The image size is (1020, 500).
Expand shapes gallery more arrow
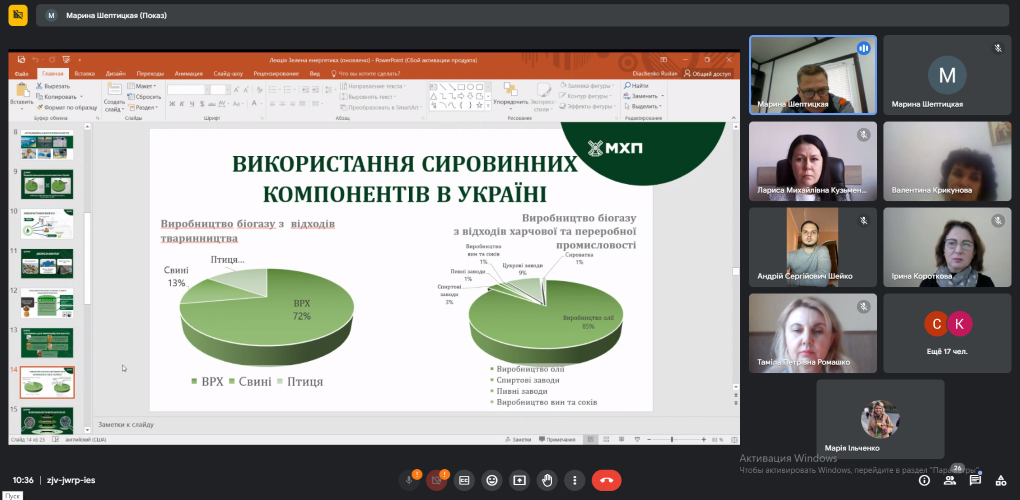pos(487,105)
